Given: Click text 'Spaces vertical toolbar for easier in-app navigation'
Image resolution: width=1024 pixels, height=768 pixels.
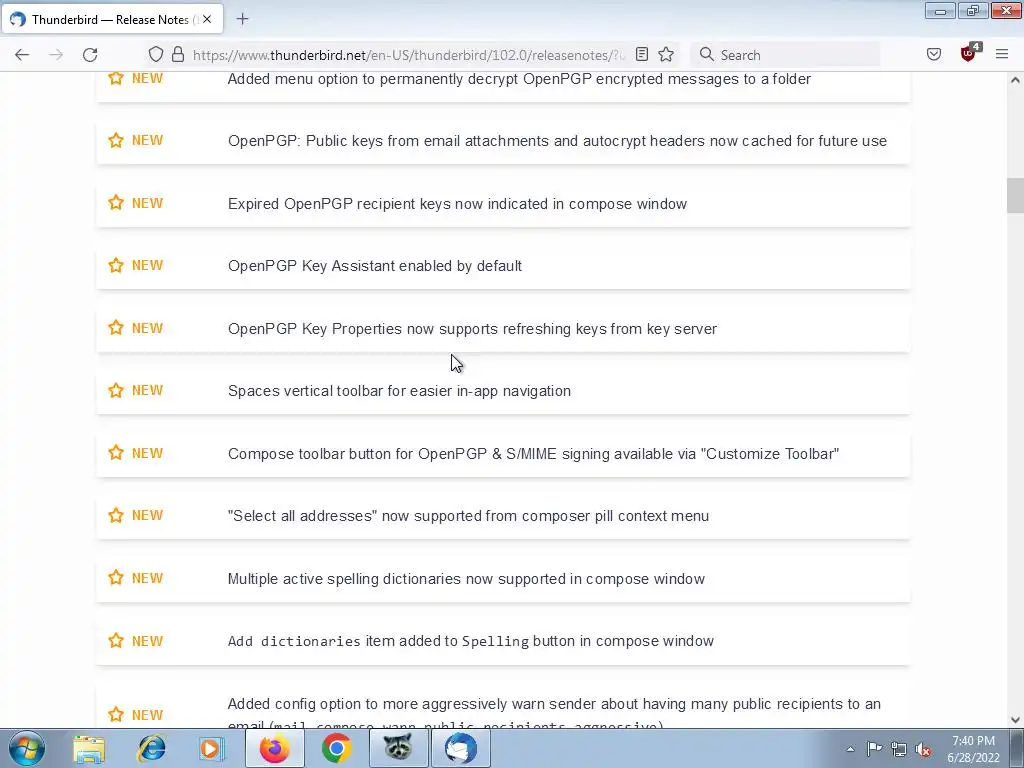Looking at the screenshot, I should click(399, 391).
